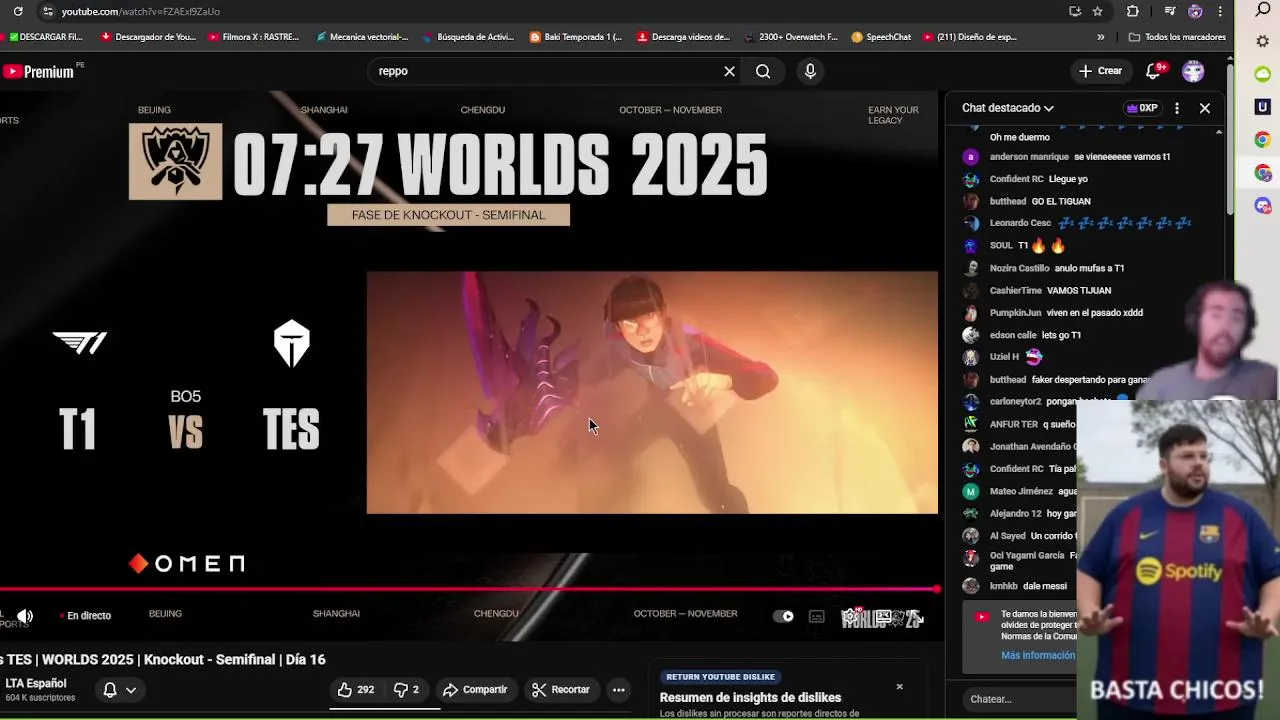Screen dimensions: 1280x720
Task: Toggle autoplay switch in player
Action: (784, 616)
